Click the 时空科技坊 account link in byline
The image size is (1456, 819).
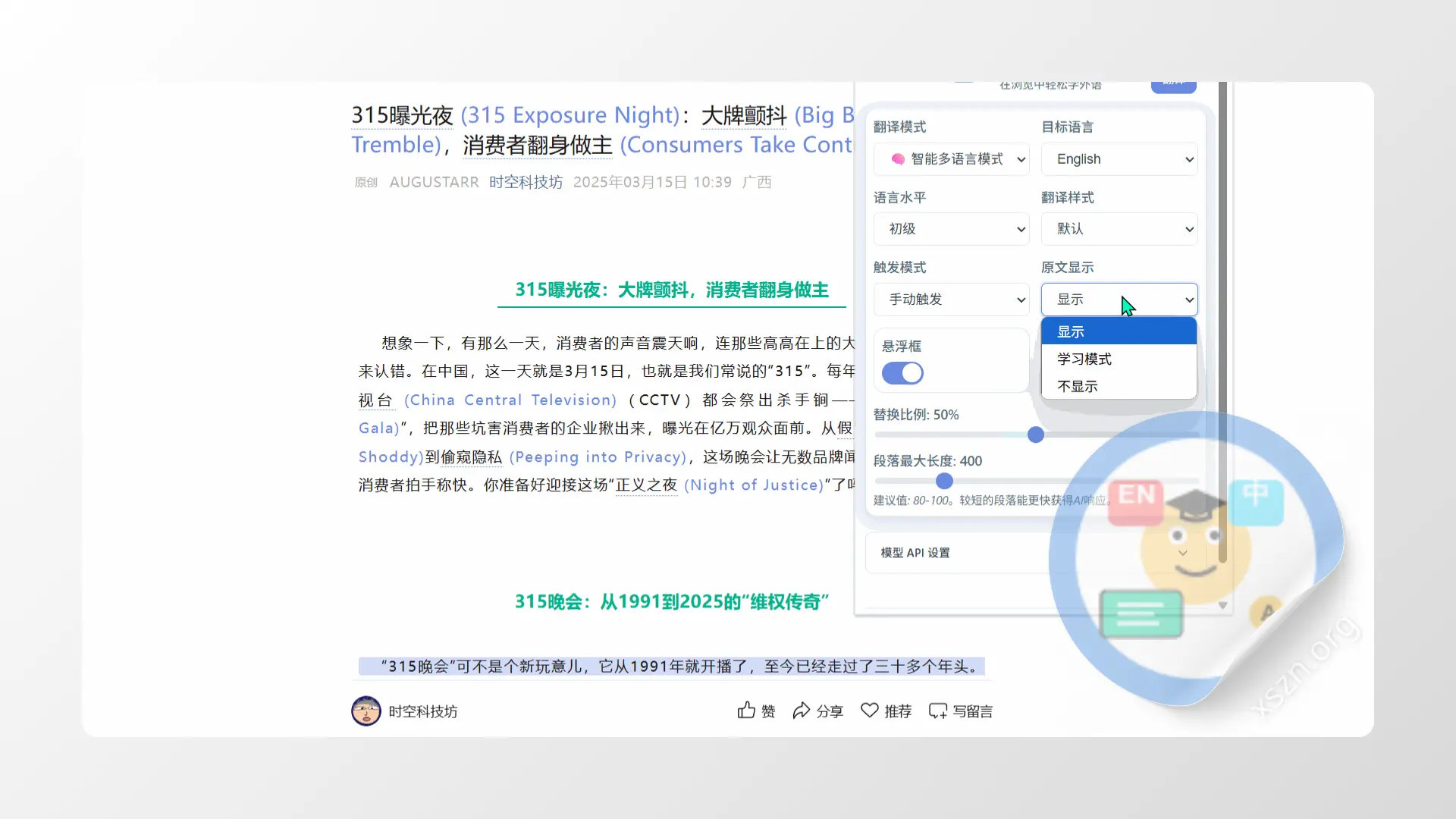[x=526, y=182]
